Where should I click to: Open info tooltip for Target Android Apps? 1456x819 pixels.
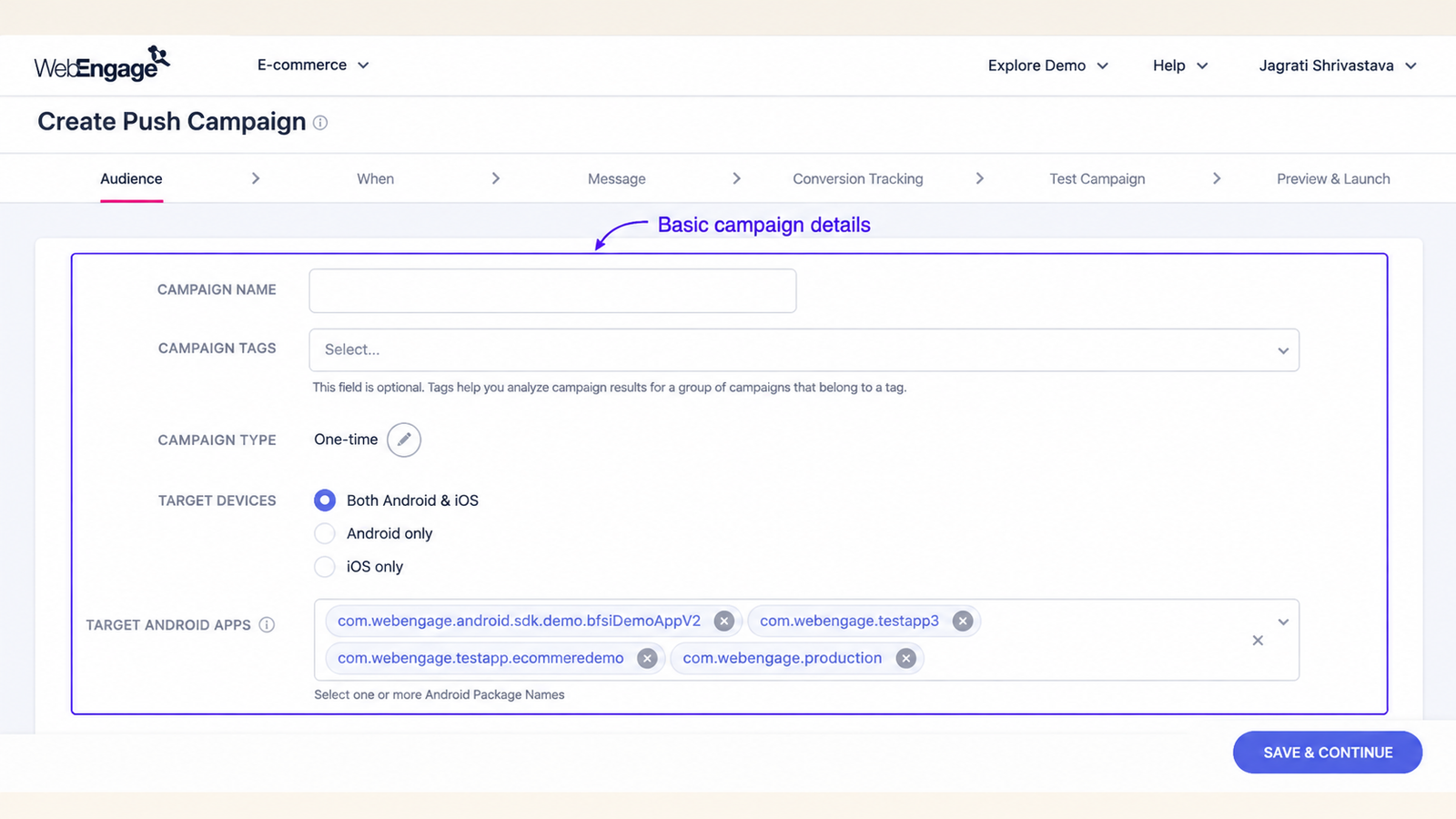point(267,625)
